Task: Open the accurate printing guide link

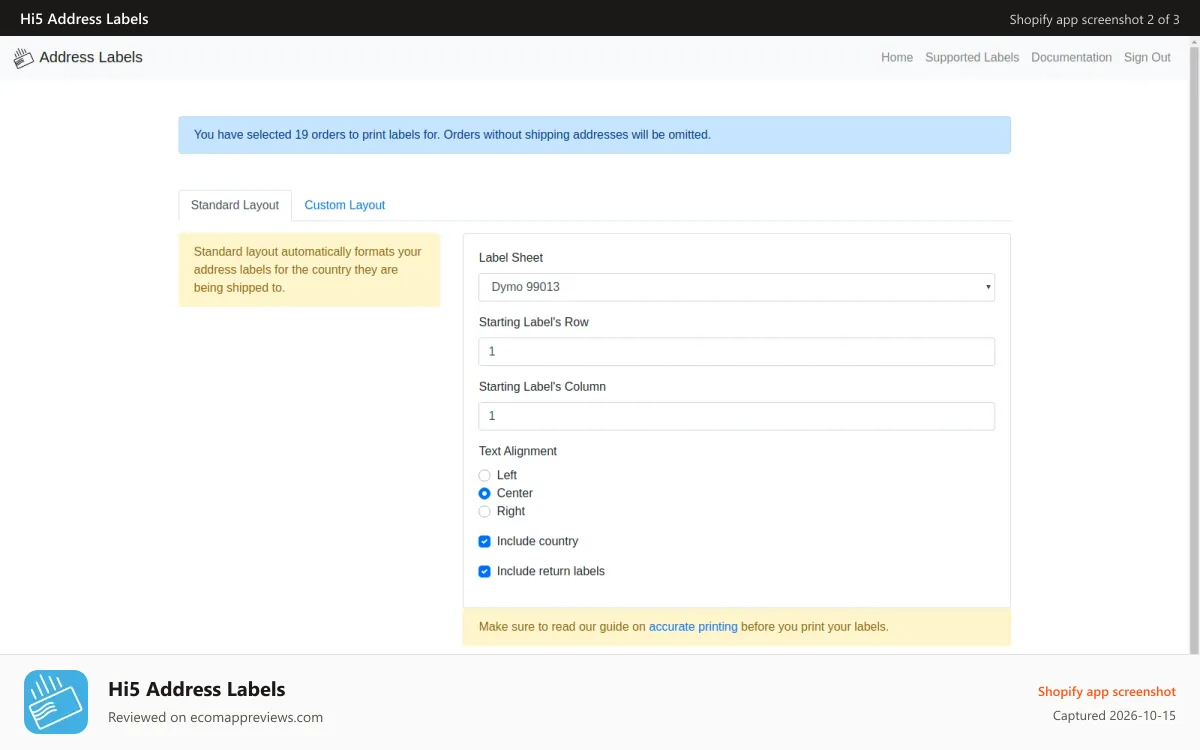Action: coord(693,627)
